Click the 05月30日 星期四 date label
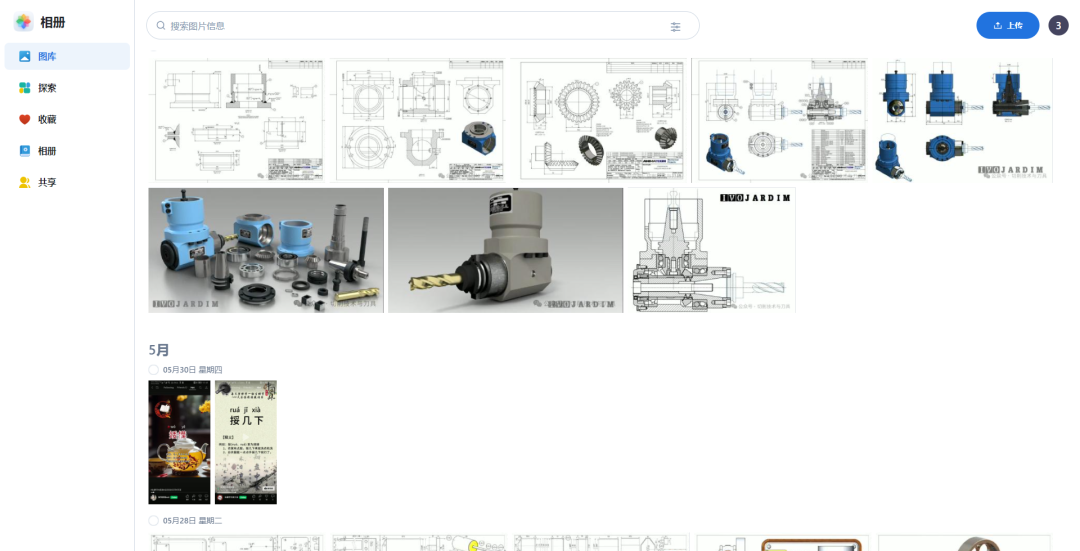 pos(193,370)
